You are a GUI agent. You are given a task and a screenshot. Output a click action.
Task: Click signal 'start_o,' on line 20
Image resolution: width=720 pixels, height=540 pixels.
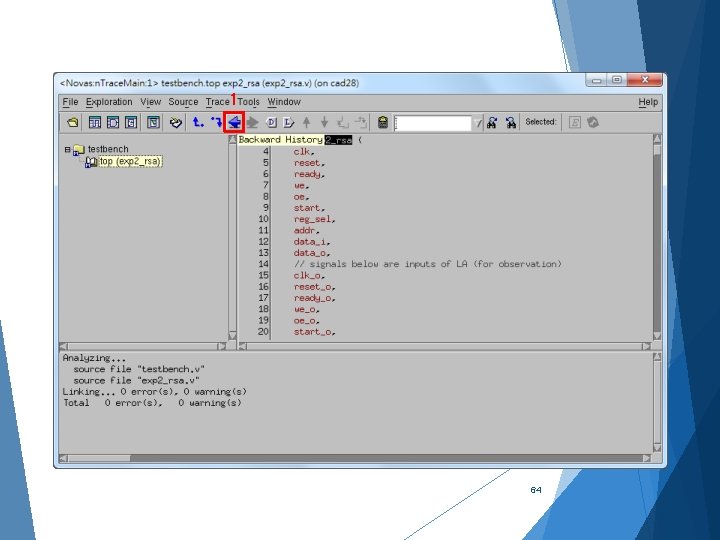coord(314,332)
